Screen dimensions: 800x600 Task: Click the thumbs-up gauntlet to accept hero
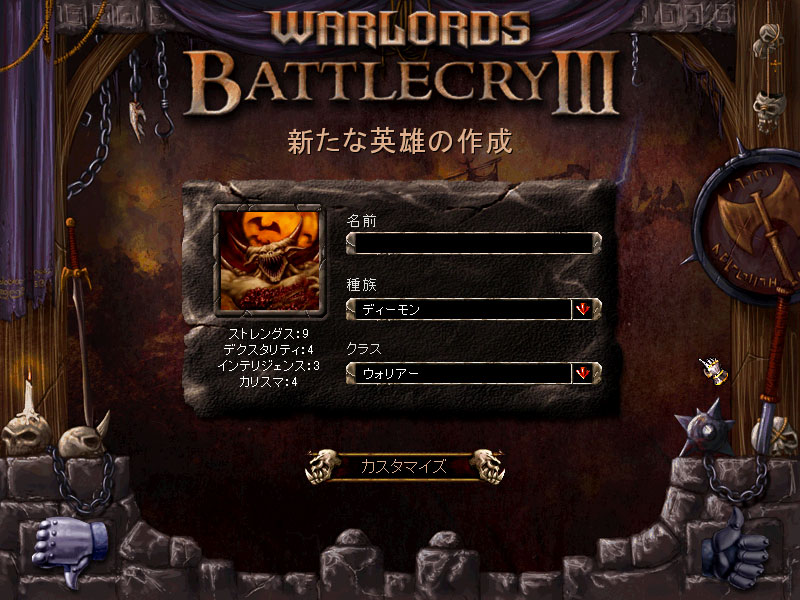point(735,550)
